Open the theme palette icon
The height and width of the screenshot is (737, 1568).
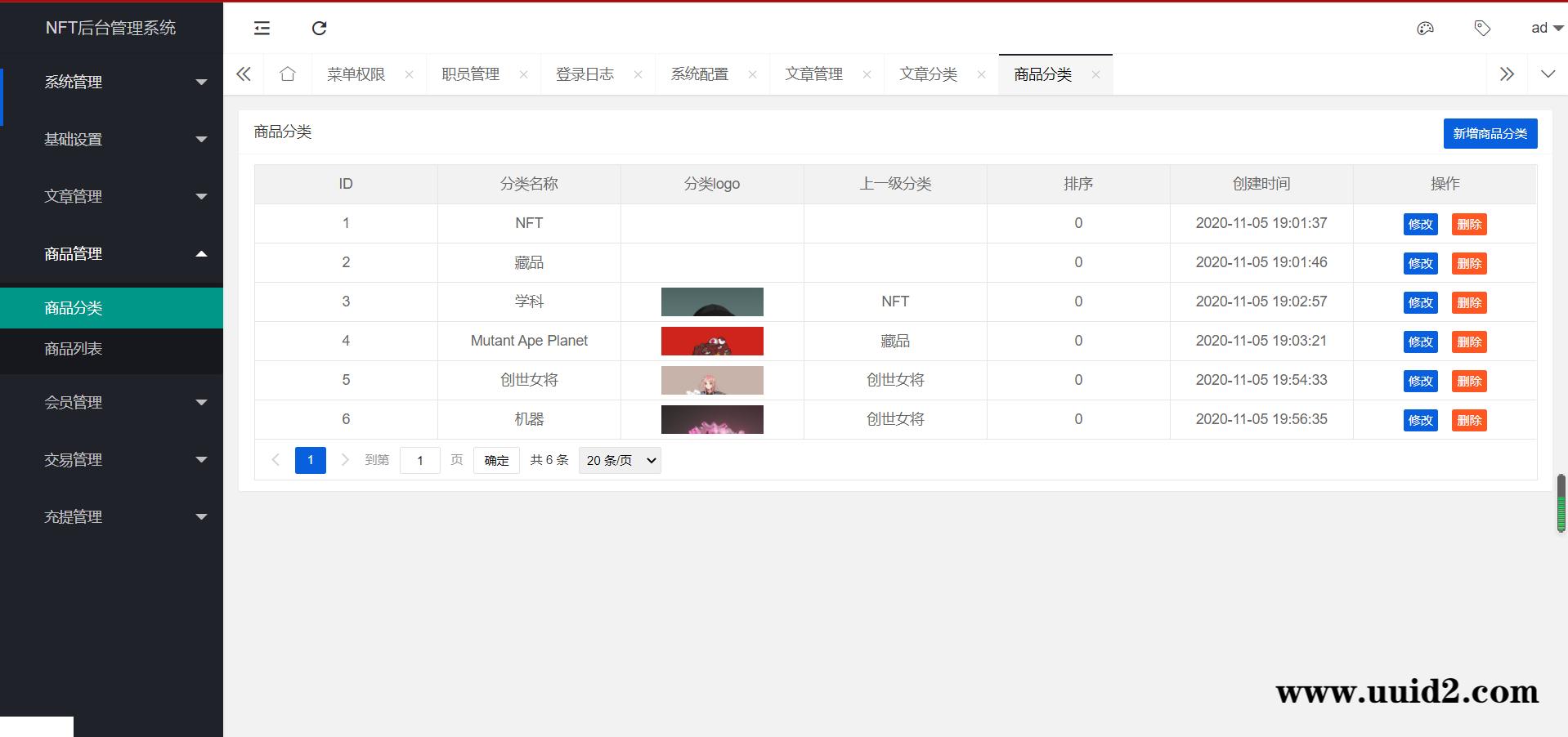pos(1425,29)
